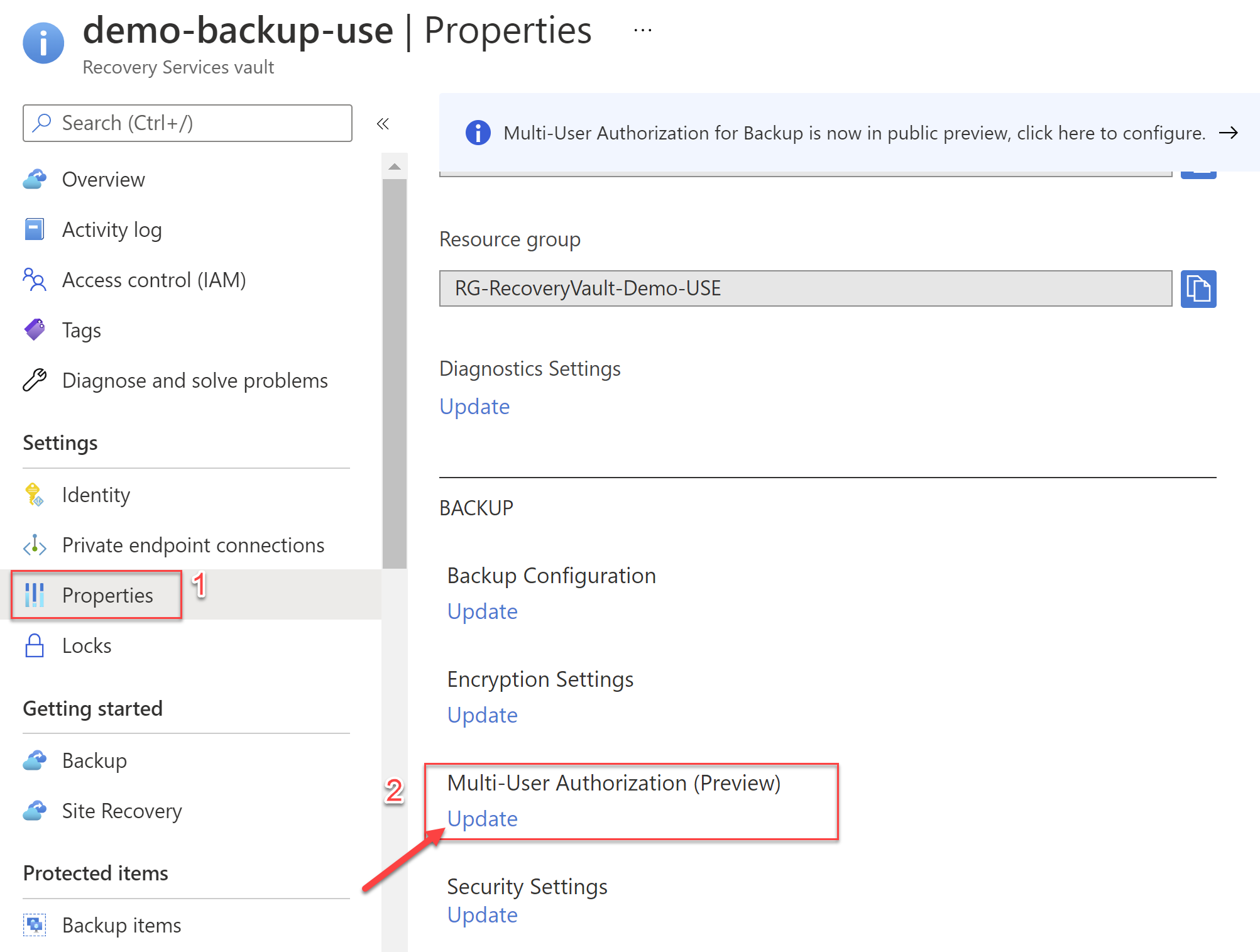The width and height of the screenshot is (1260, 952).
Task: Click Update under Encryption Settings
Action: point(483,715)
